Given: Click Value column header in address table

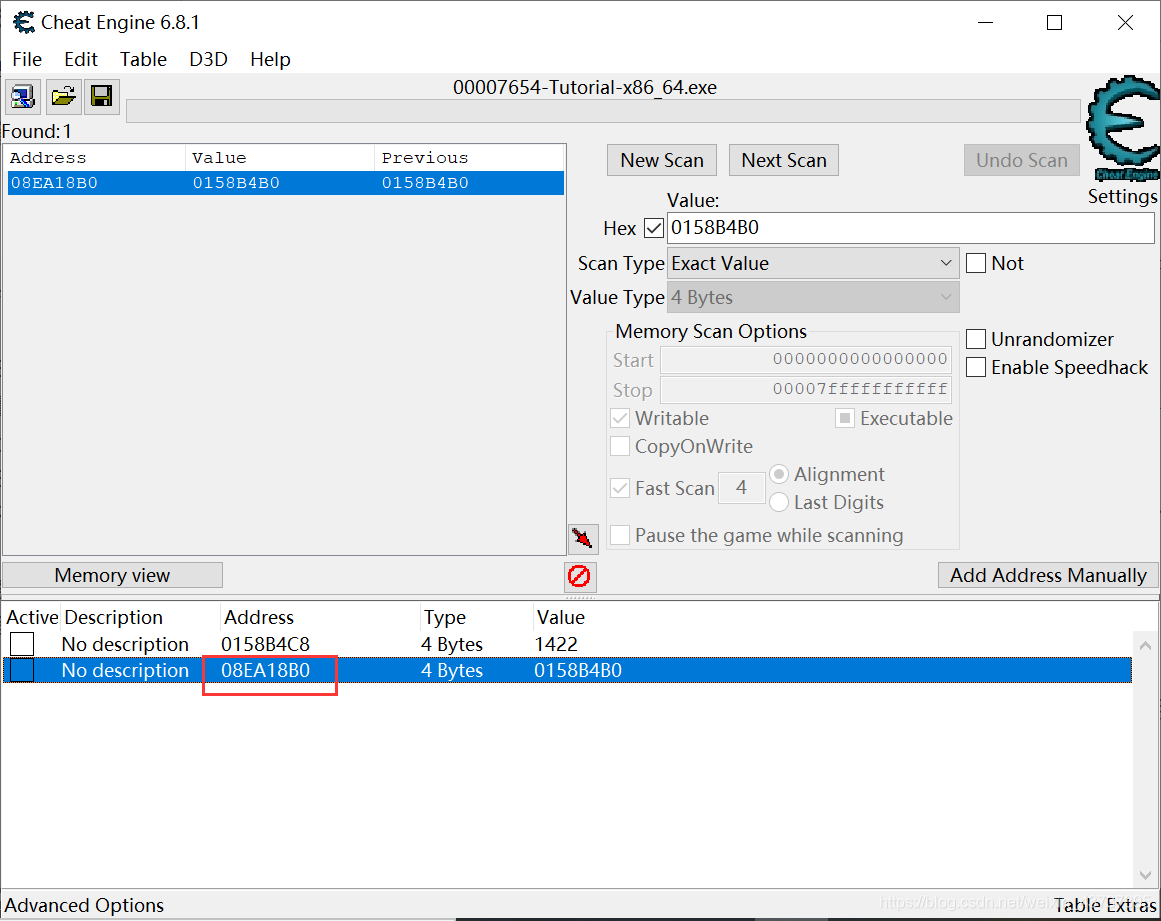Looking at the screenshot, I should (x=561, y=617).
